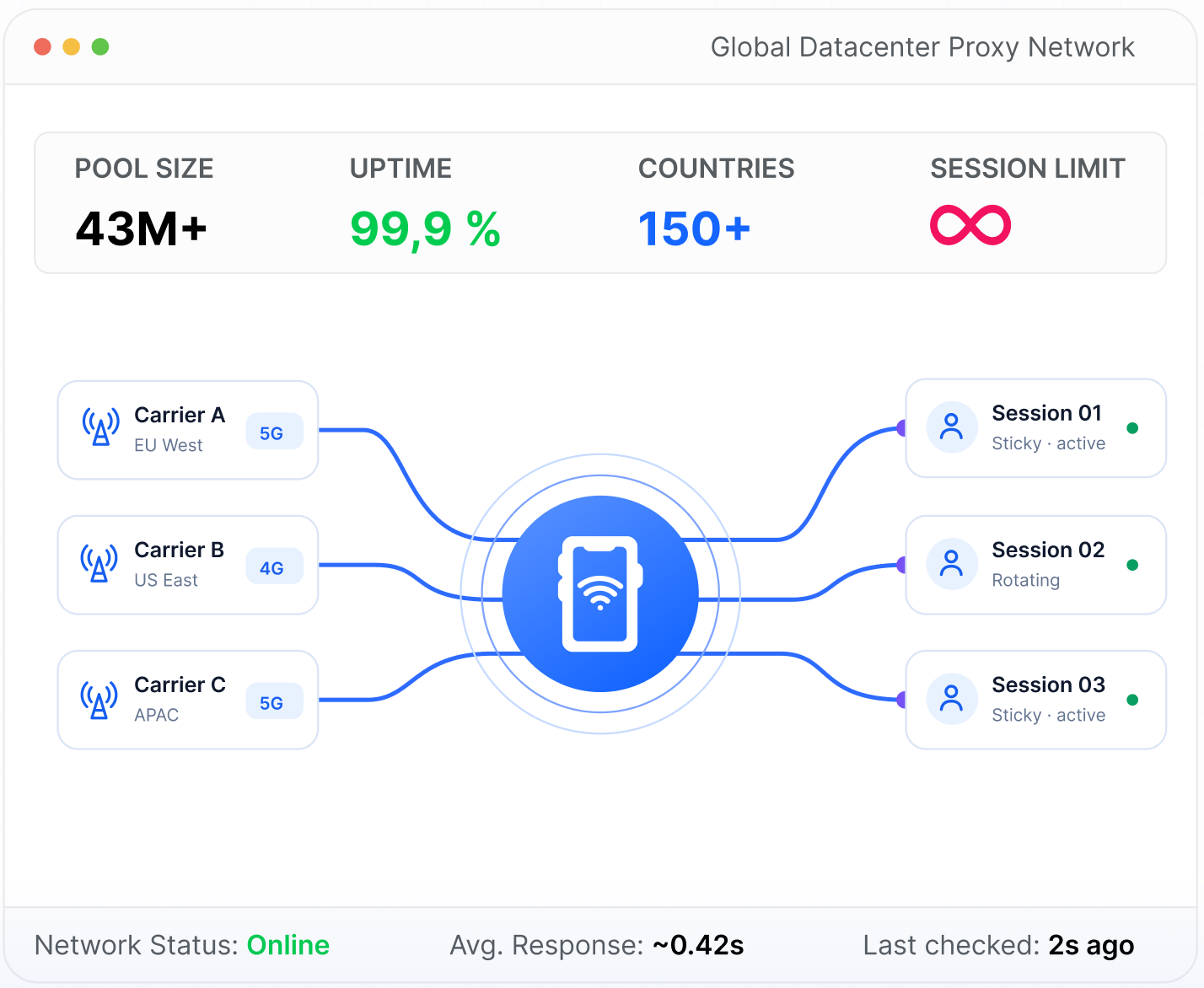This screenshot has width=1204, height=988.
Task: Click the "2s ago" last checked value
Action: point(1092,946)
